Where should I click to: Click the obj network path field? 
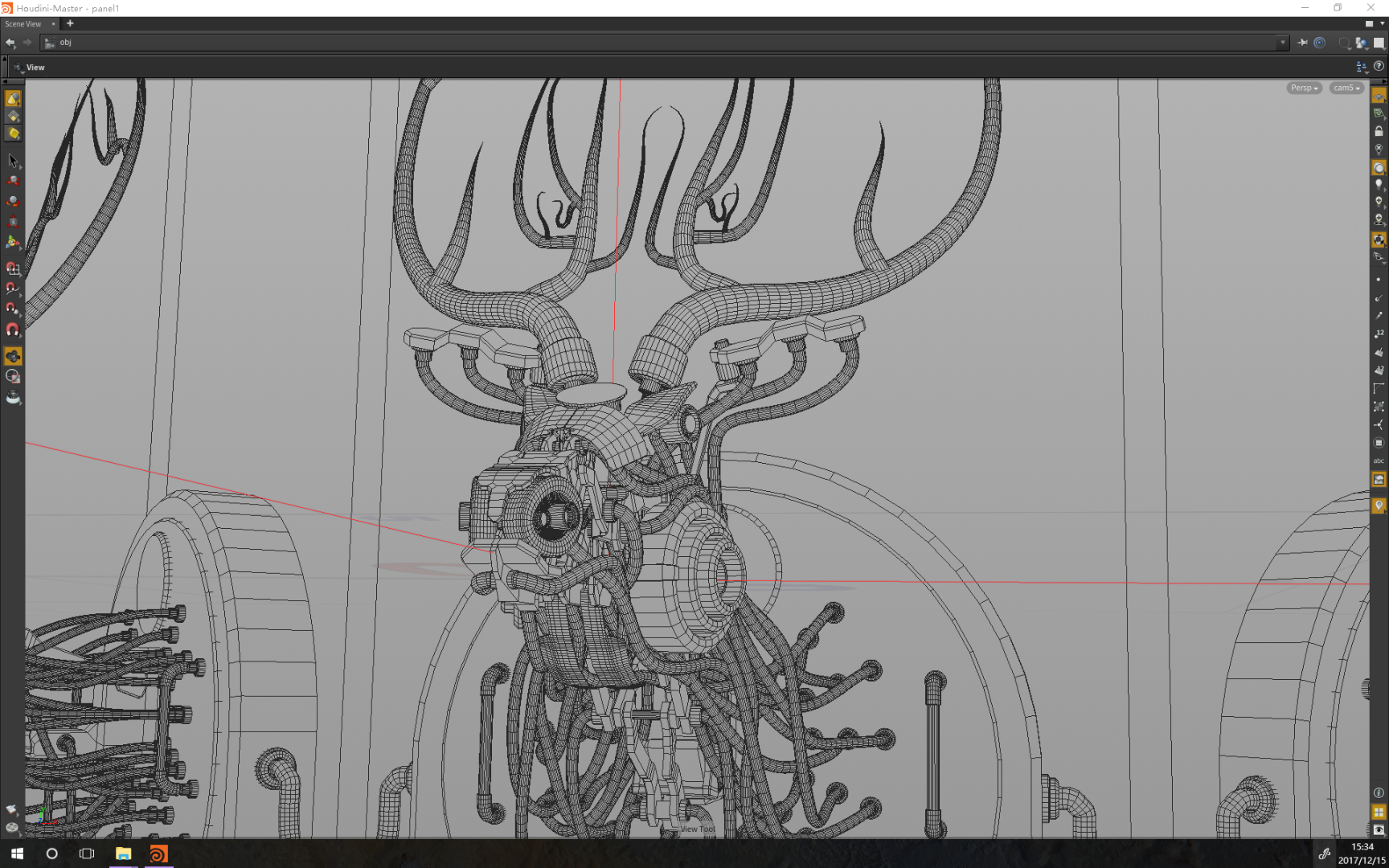pyautogui.click(x=666, y=43)
